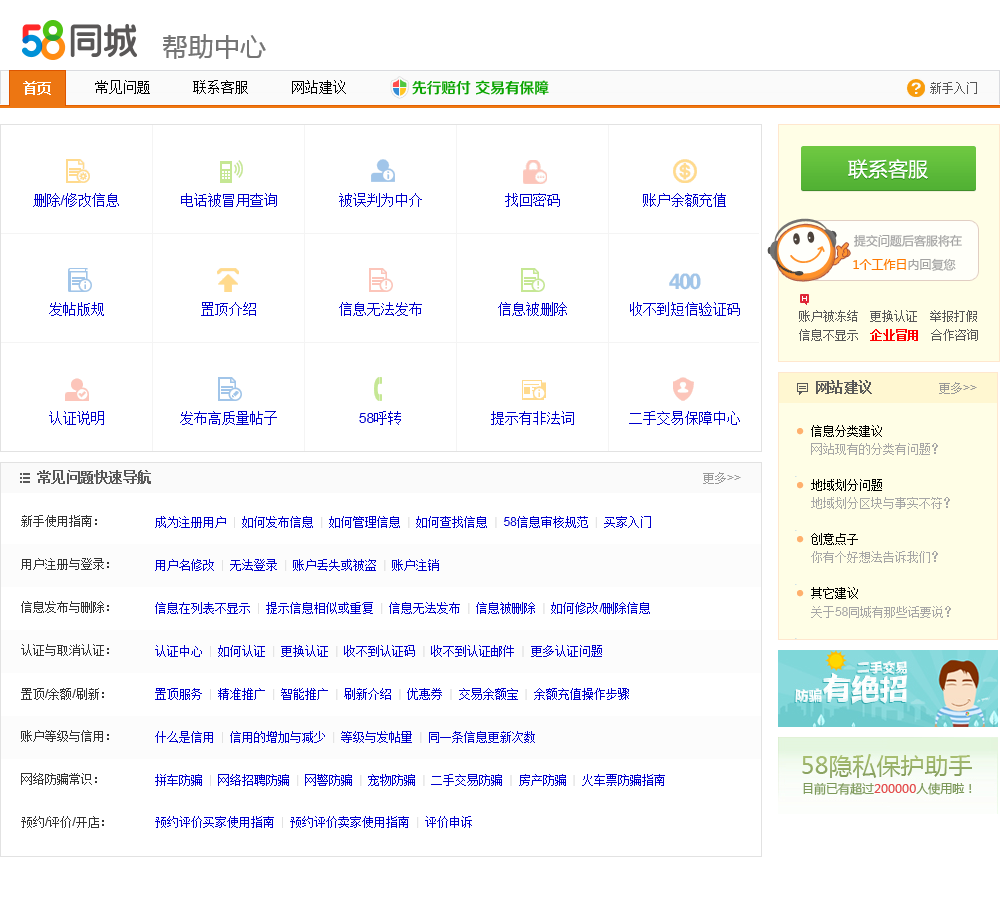Open the 常见问题 tab
Image resolution: width=1000 pixels, height=909 pixels.
pyautogui.click(x=122, y=88)
